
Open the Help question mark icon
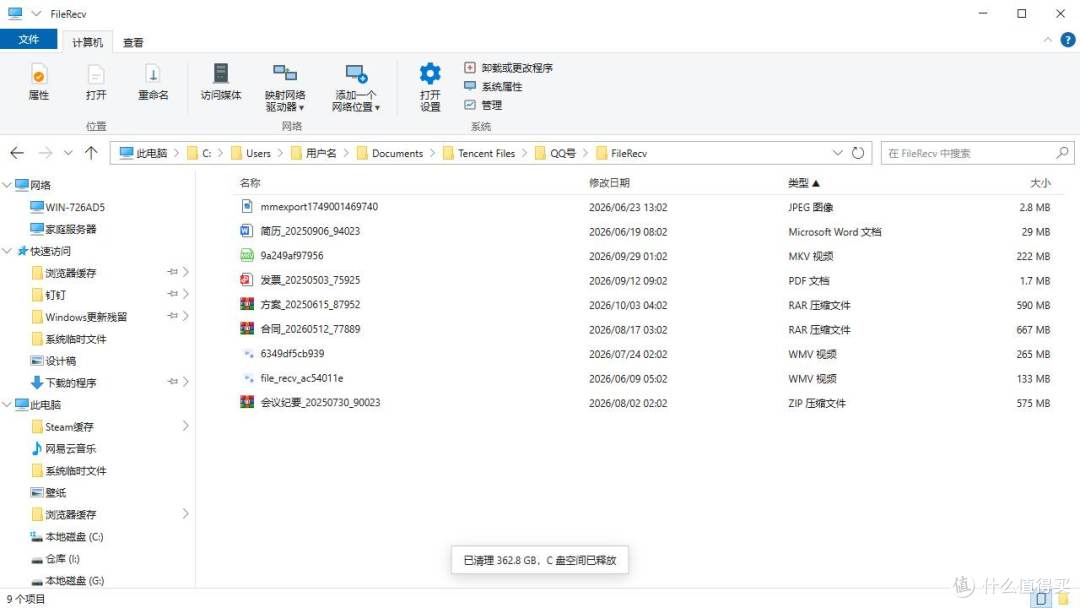(x=1068, y=40)
